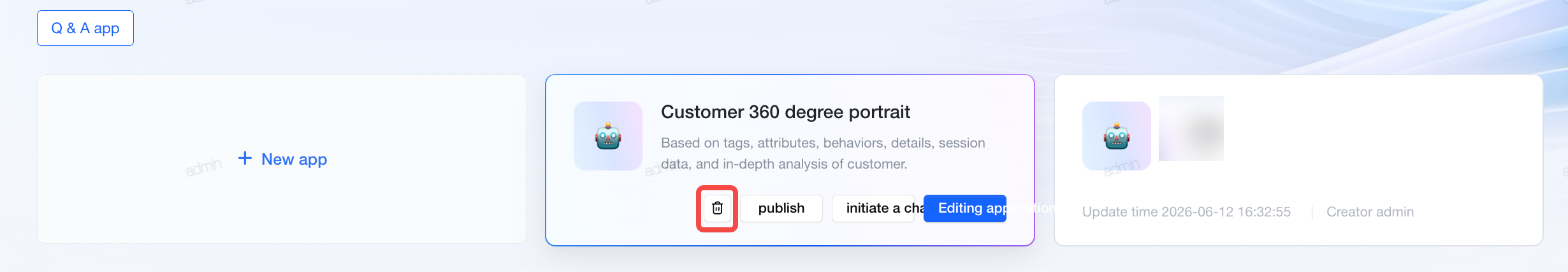The image size is (1568, 272).
Task: Open Editing application for Customer 360
Action: pyautogui.click(x=965, y=208)
